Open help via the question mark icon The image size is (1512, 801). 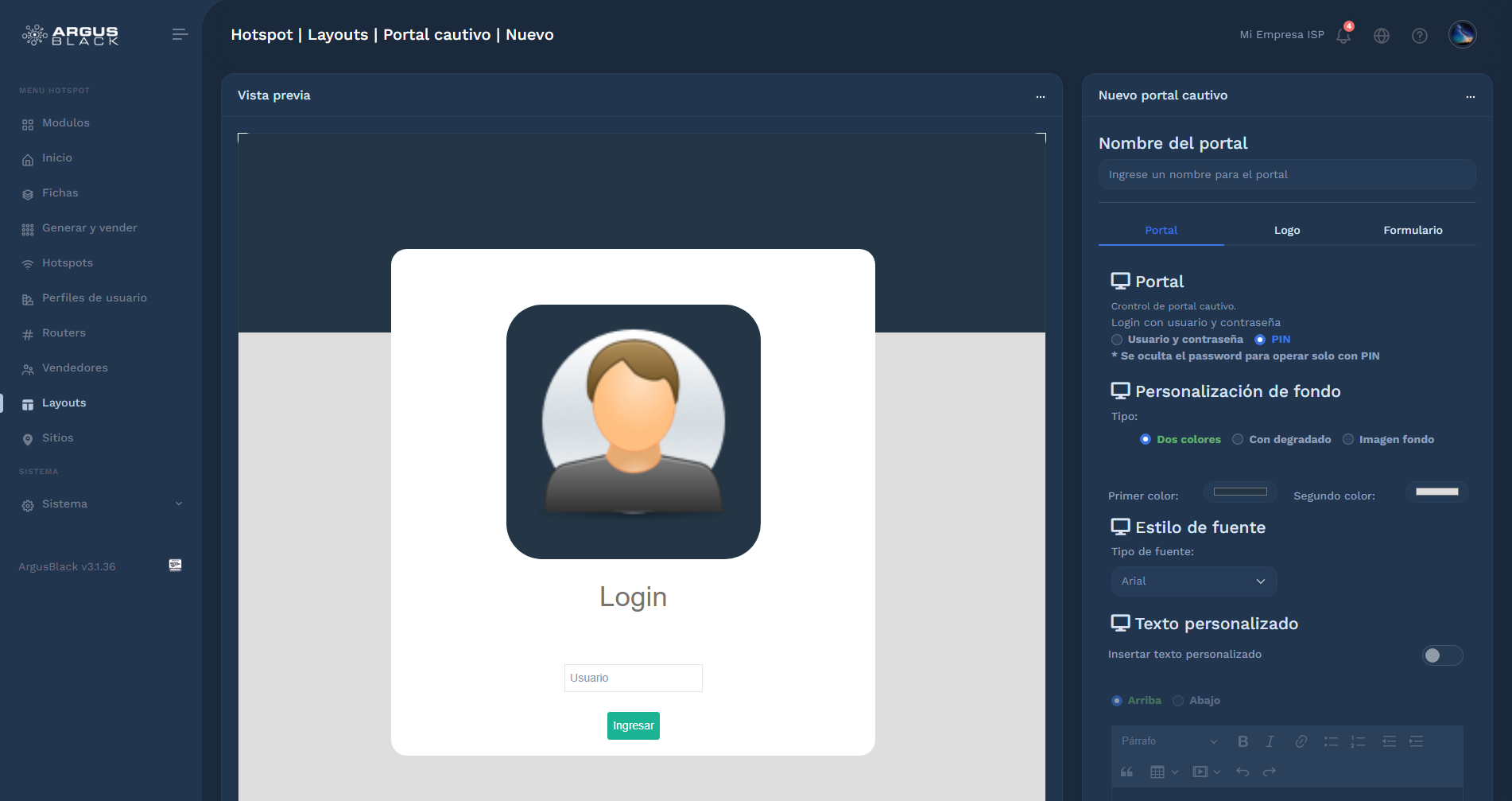click(x=1420, y=35)
